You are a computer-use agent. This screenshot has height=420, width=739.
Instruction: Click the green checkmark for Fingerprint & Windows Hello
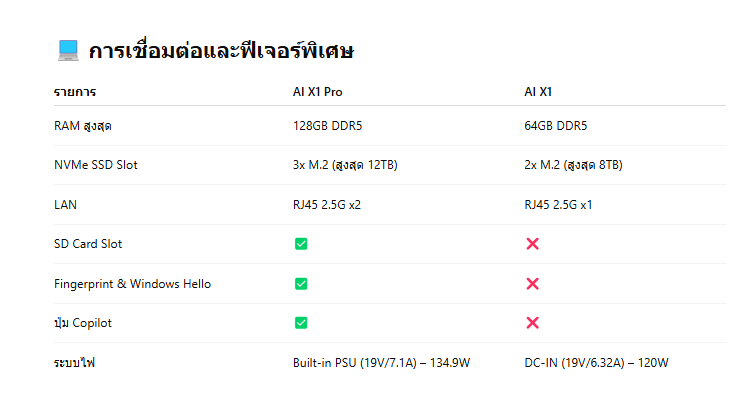pyautogui.click(x=301, y=284)
